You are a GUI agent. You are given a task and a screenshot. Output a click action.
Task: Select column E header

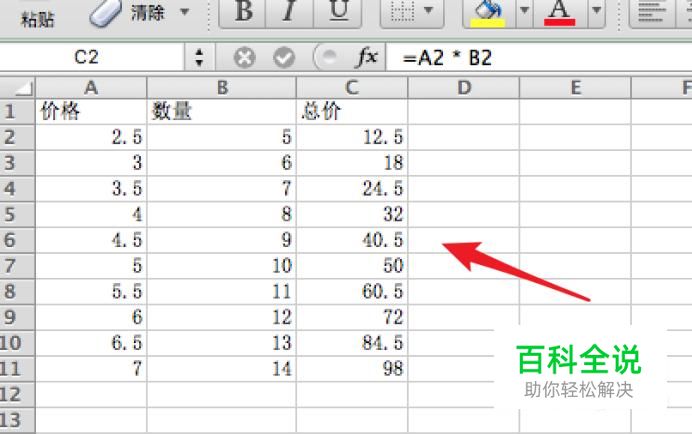575,87
